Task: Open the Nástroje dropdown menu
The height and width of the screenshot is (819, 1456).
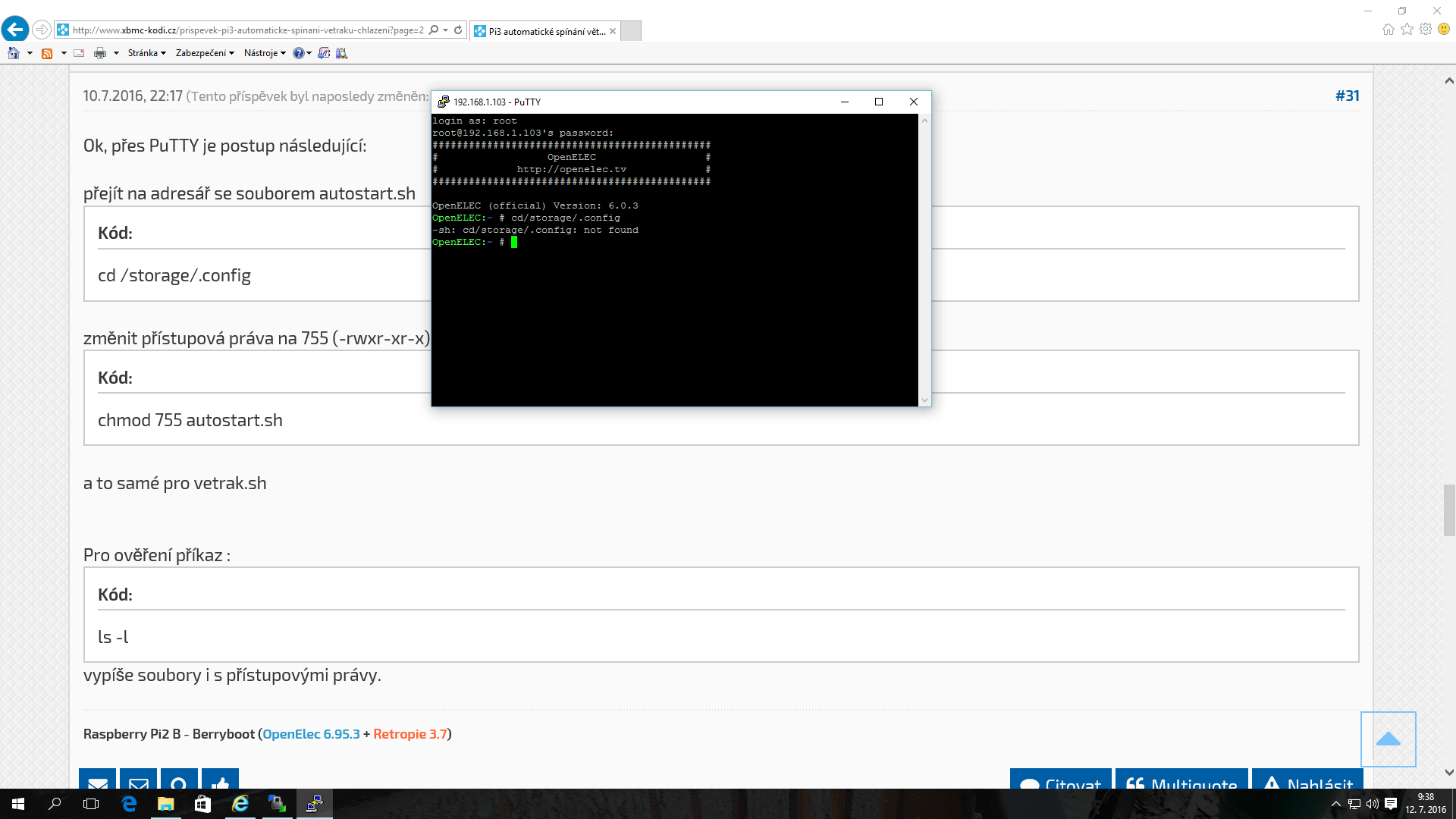Action: tap(265, 53)
